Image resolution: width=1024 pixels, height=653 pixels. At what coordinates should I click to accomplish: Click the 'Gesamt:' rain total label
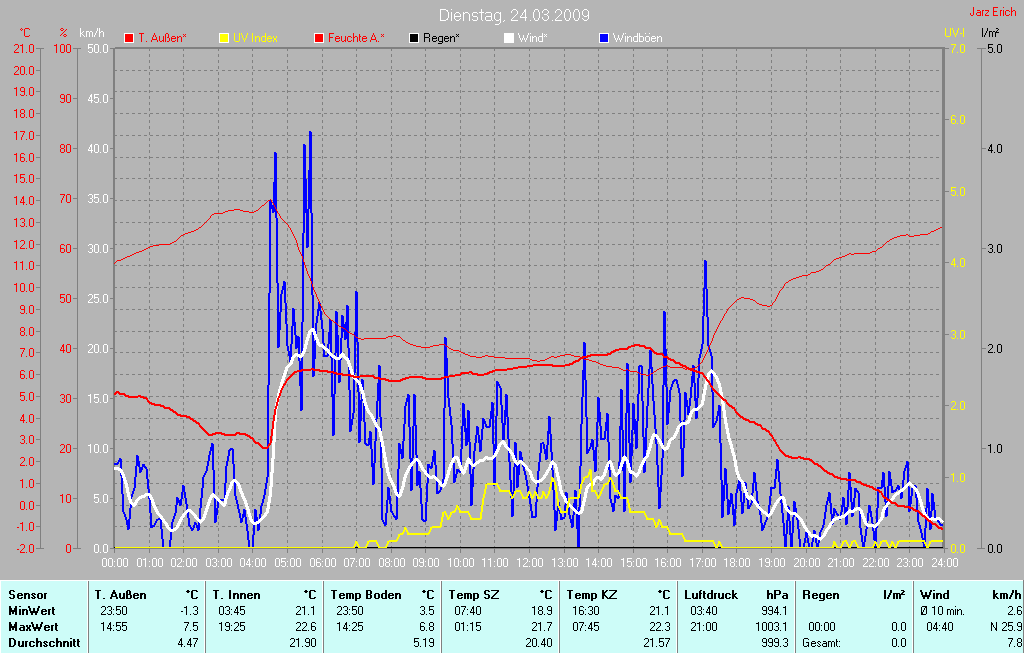tap(821, 643)
